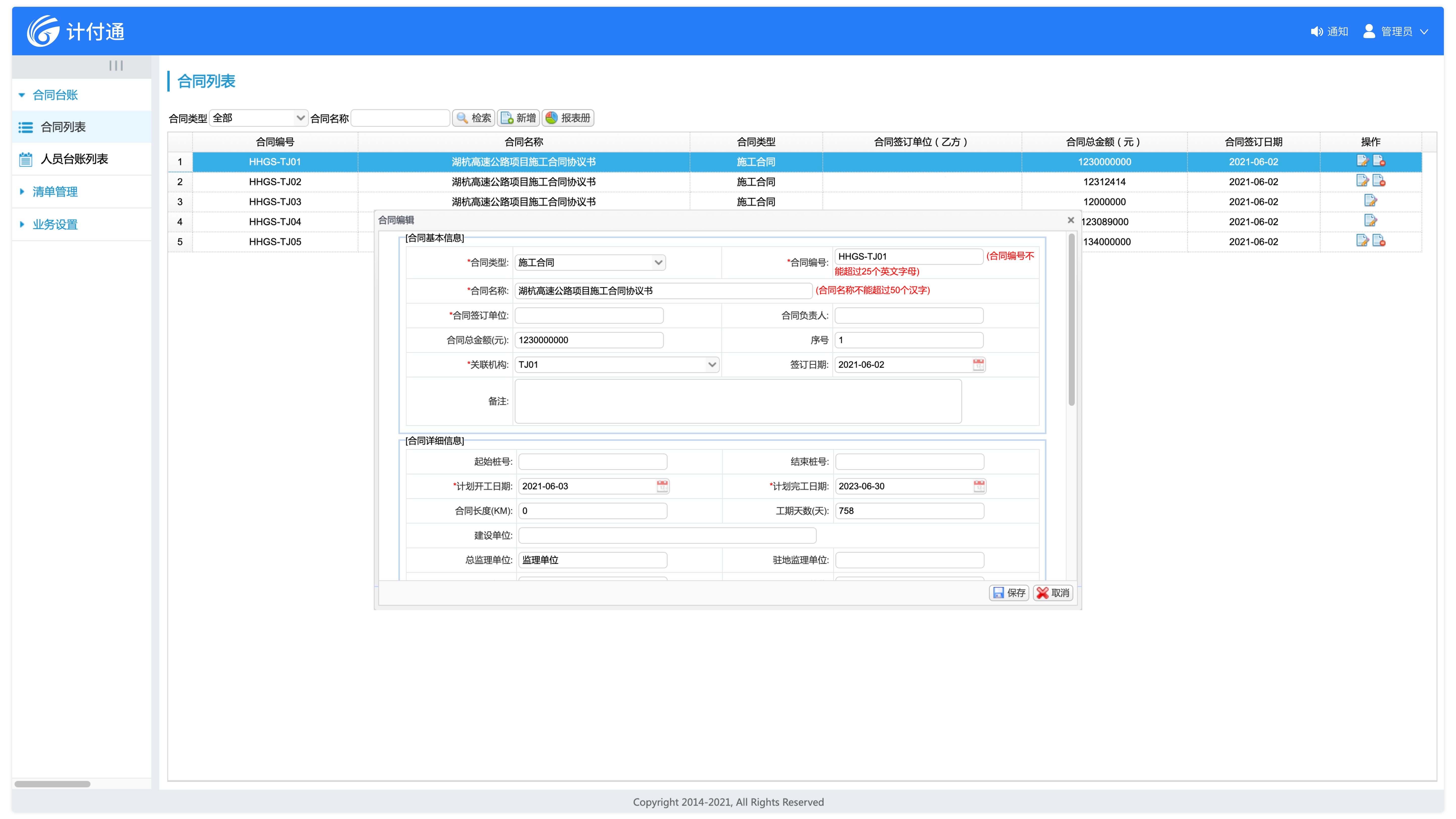Open calendar picker for 签订日期
This screenshot has width=1456, height=819.
pos(979,365)
